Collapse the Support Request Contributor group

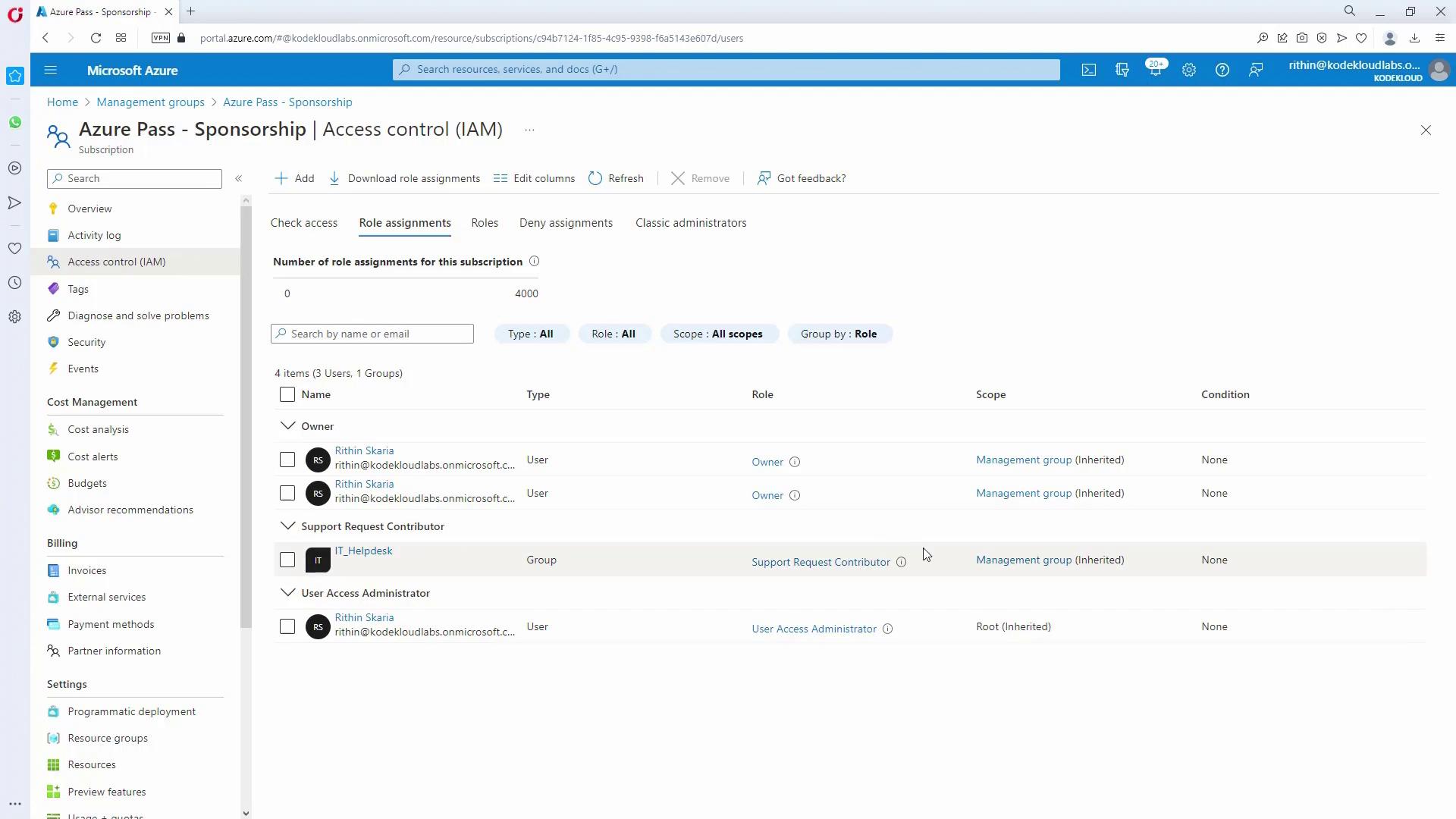click(x=287, y=526)
